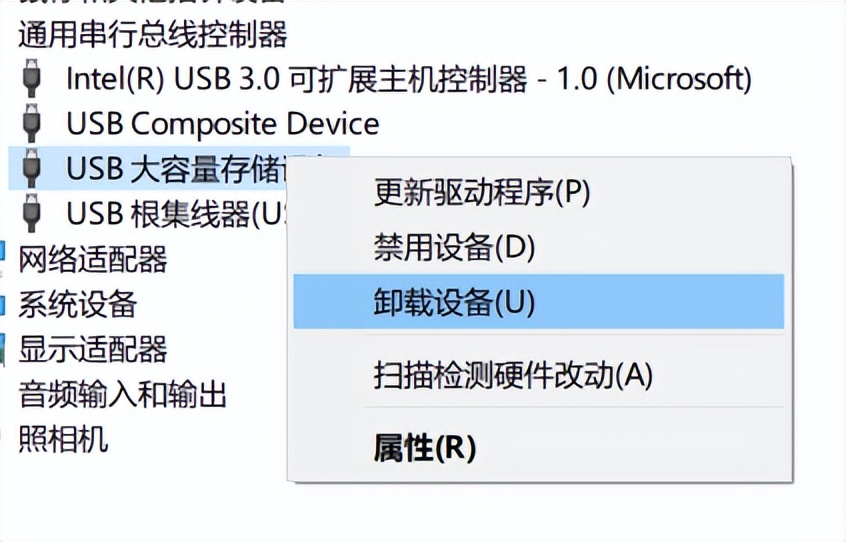This screenshot has width=846, height=542.
Task: Click the Intel USB 3.0 controller plug icon
Action: 32,79
